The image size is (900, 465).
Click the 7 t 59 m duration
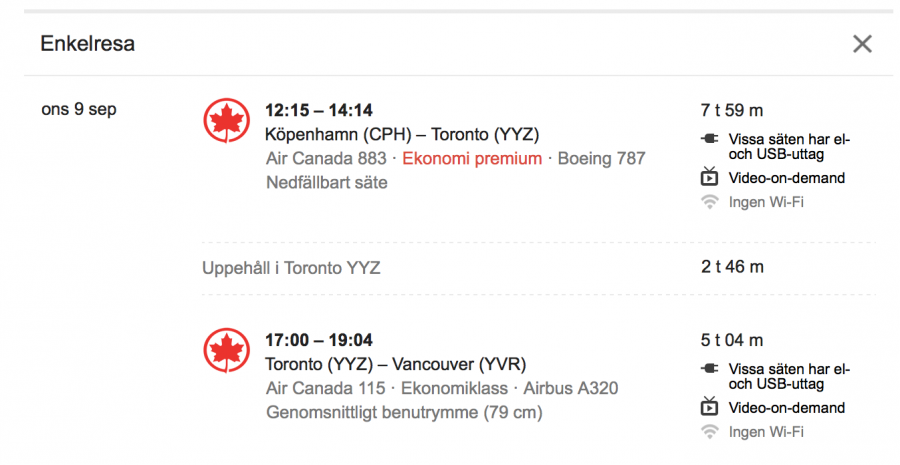732,110
